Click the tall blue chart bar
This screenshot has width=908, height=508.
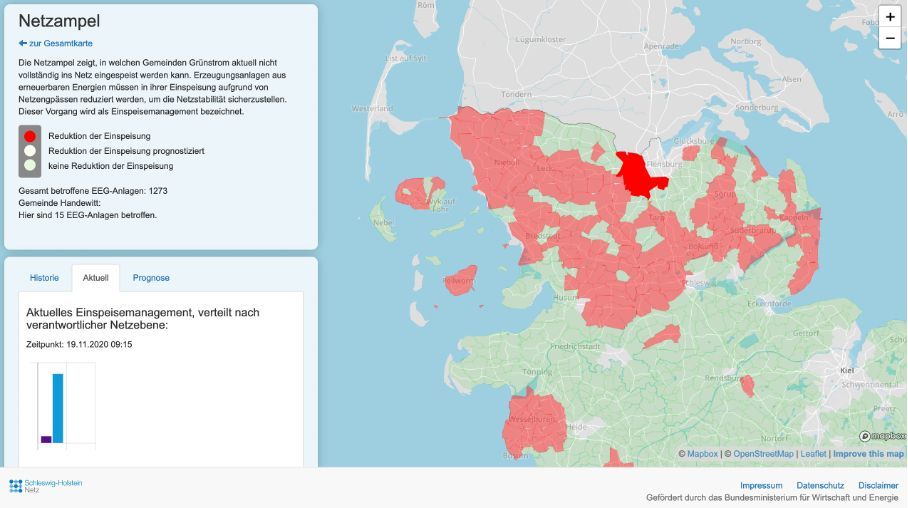pos(58,407)
